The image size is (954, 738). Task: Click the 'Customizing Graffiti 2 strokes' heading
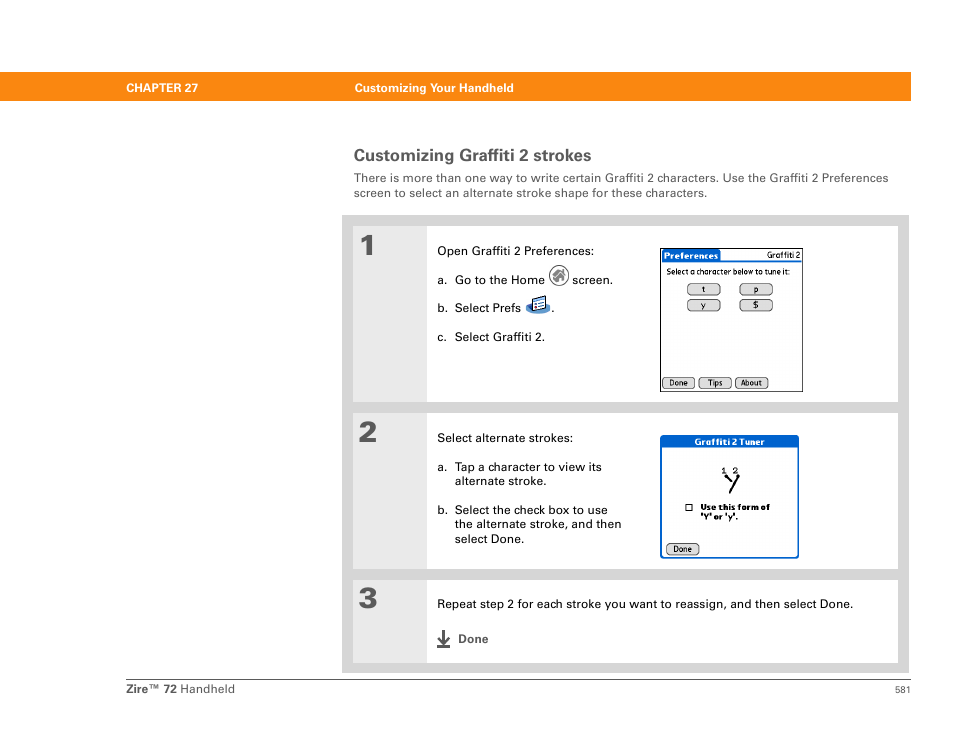[472, 155]
